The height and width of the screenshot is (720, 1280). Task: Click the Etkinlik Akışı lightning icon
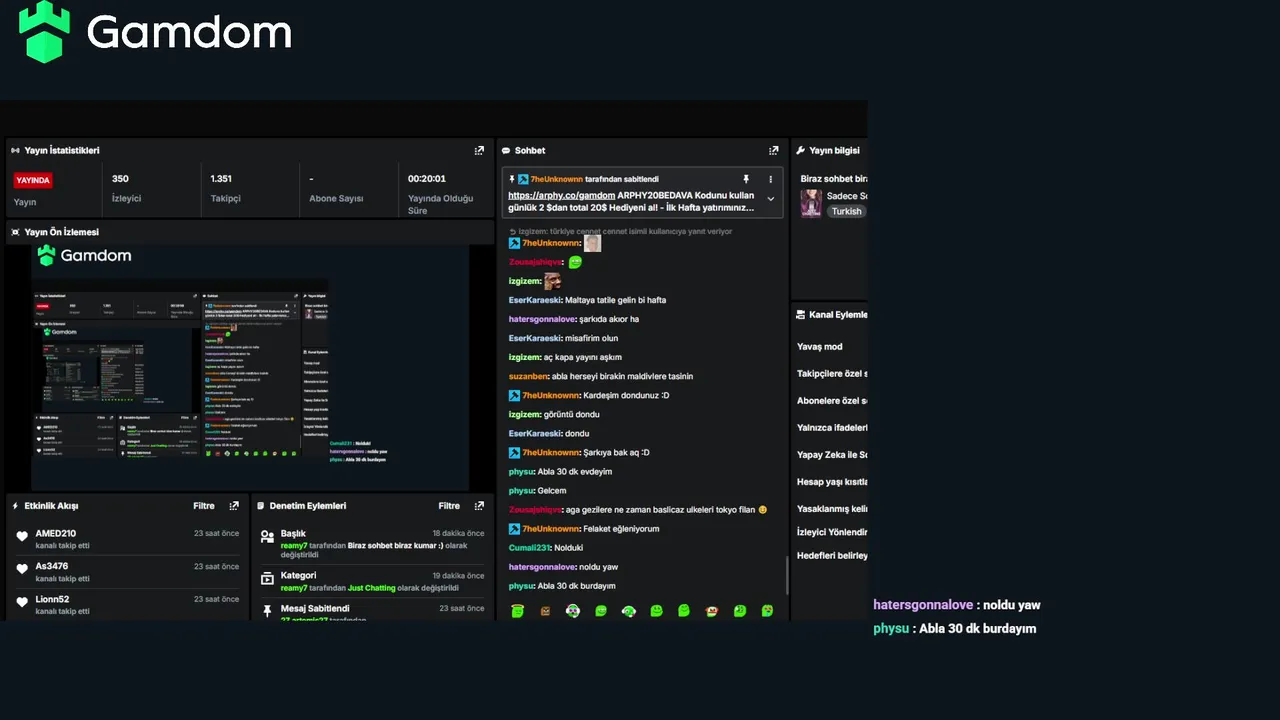15,506
